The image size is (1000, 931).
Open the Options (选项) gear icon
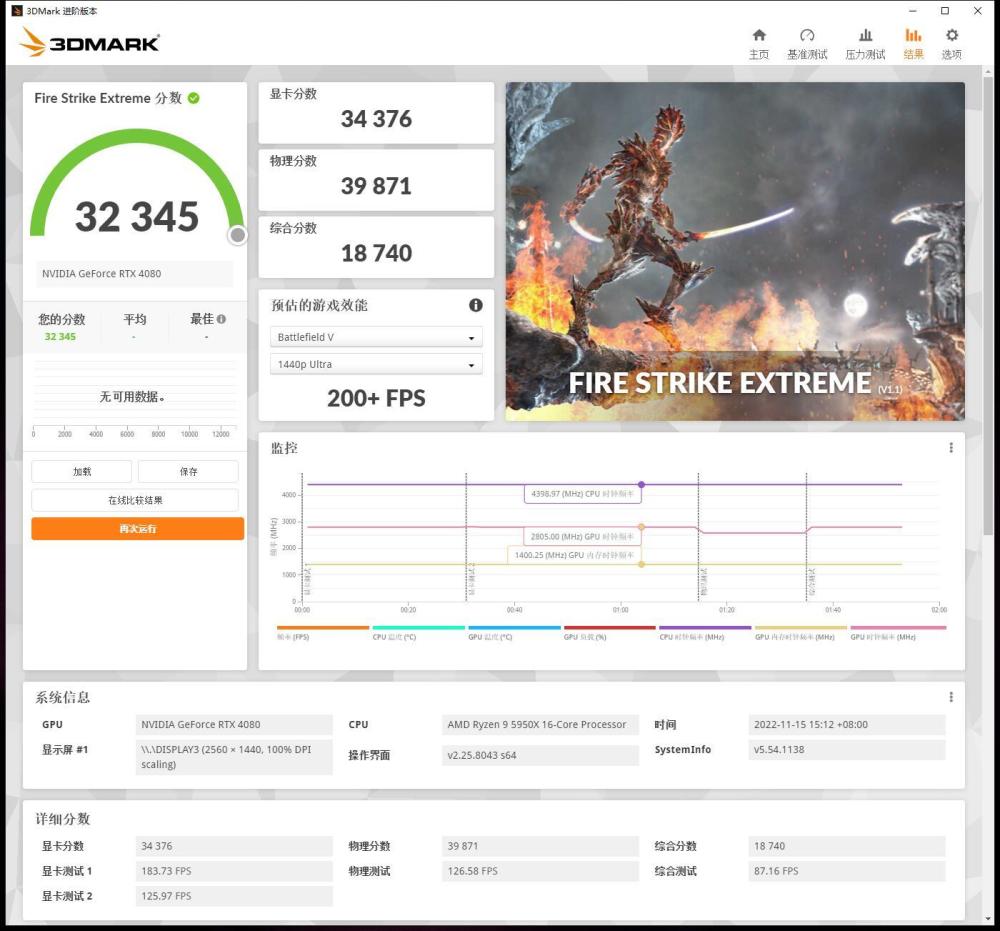952,34
